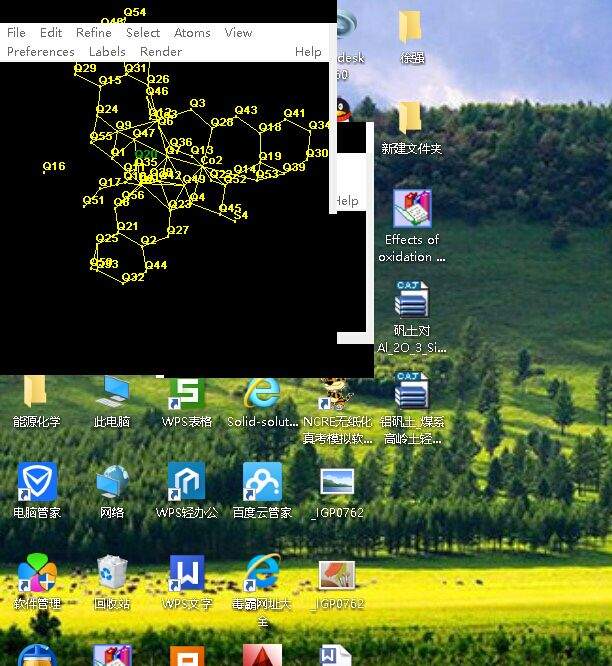This screenshot has width=612, height=666.
Task: Select the Q2 peak label
Action: click(149, 240)
